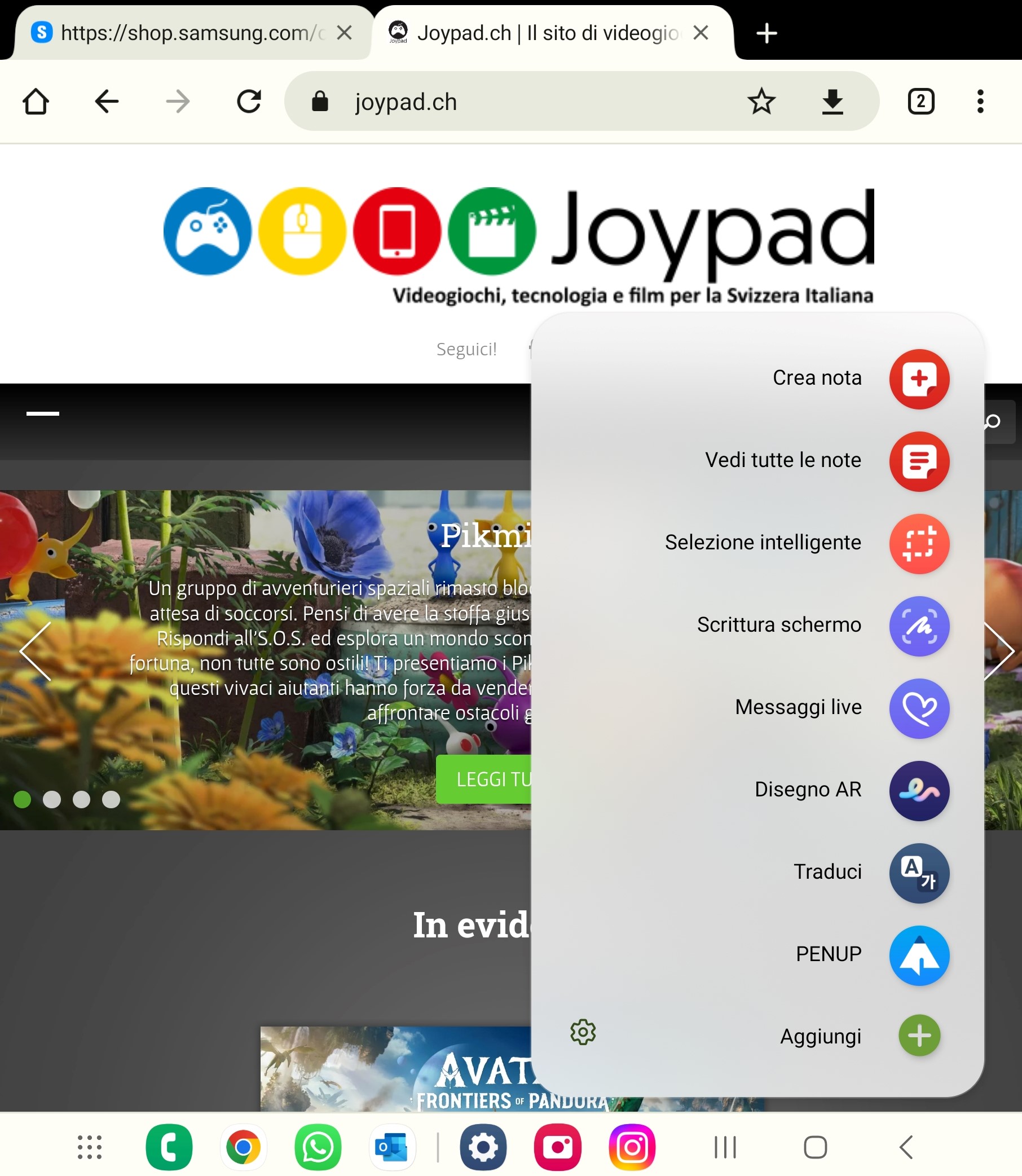Viewport: 1022px width, 1176px height.
Task: Tap the Android back navigation button
Action: pos(906,1147)
